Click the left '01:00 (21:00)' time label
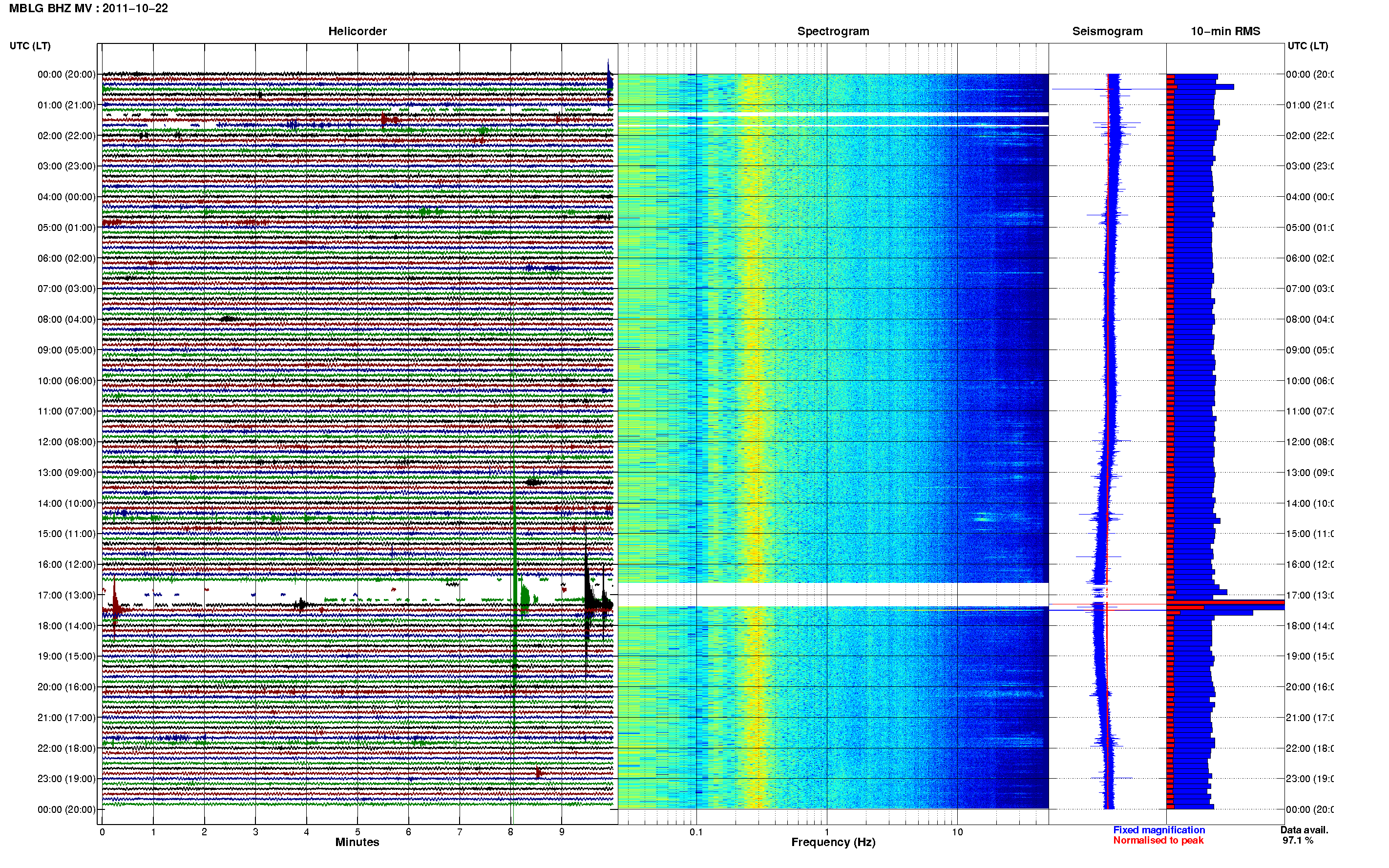This screenshot has width=1389, height=868. [x=66, y=105]
